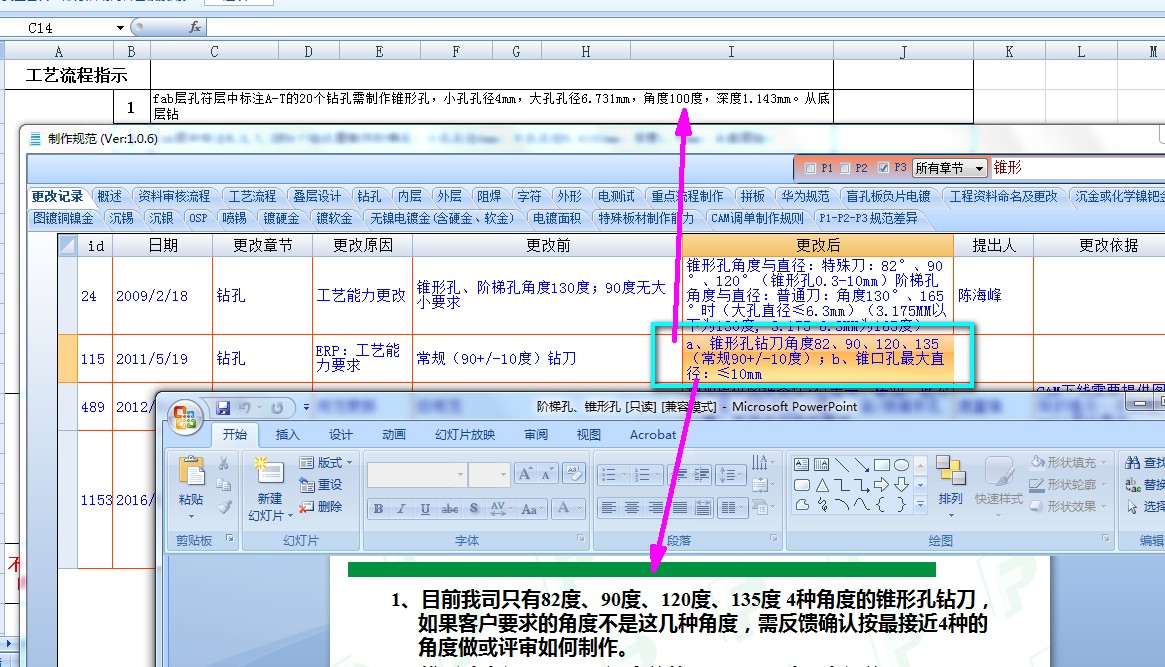Click the Underline button in font group
The width and height of the screenshot is (1165, 667).
(x=425, y=509)
